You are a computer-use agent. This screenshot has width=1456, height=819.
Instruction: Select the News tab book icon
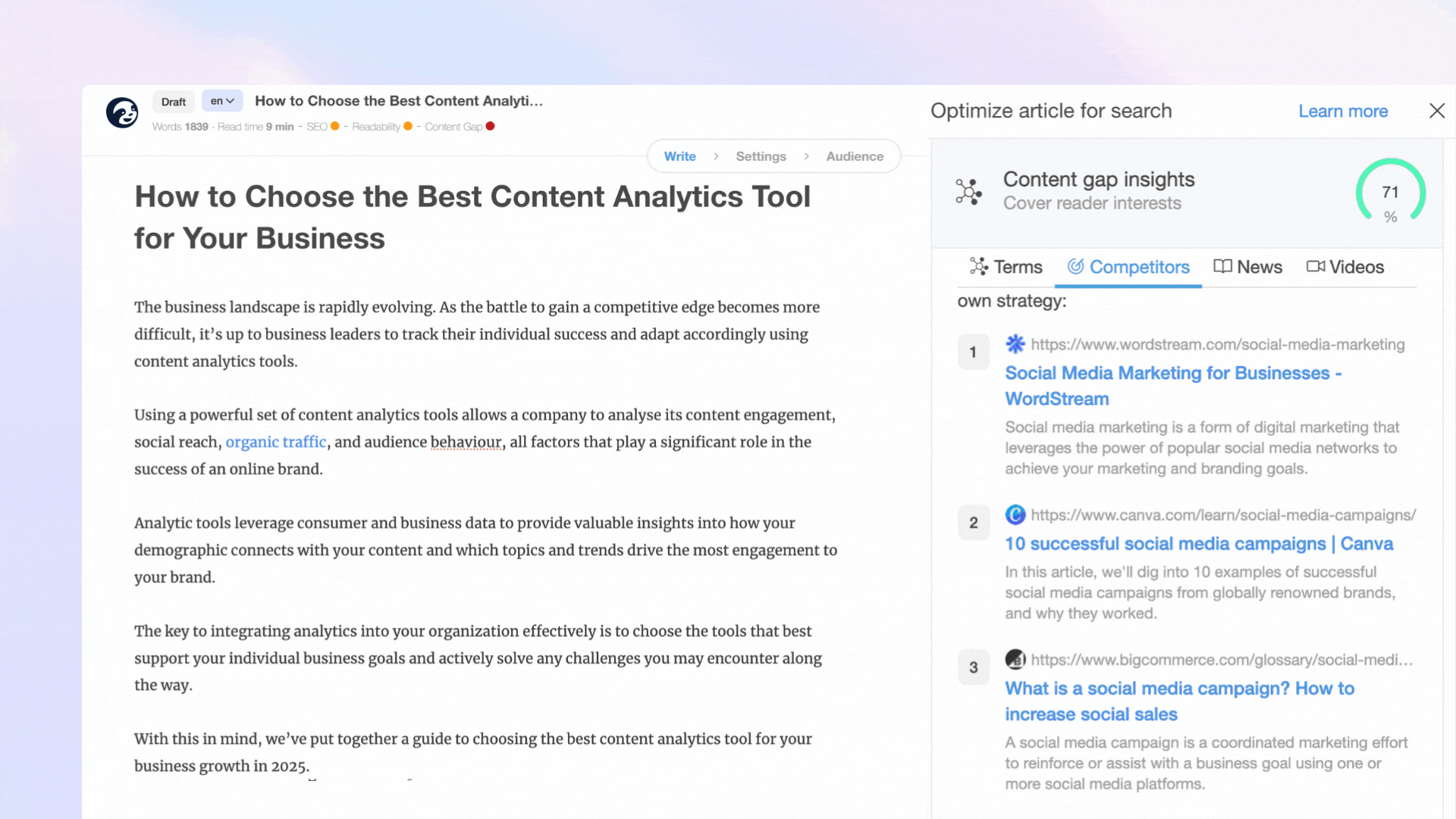click(x=1222, y=266)
